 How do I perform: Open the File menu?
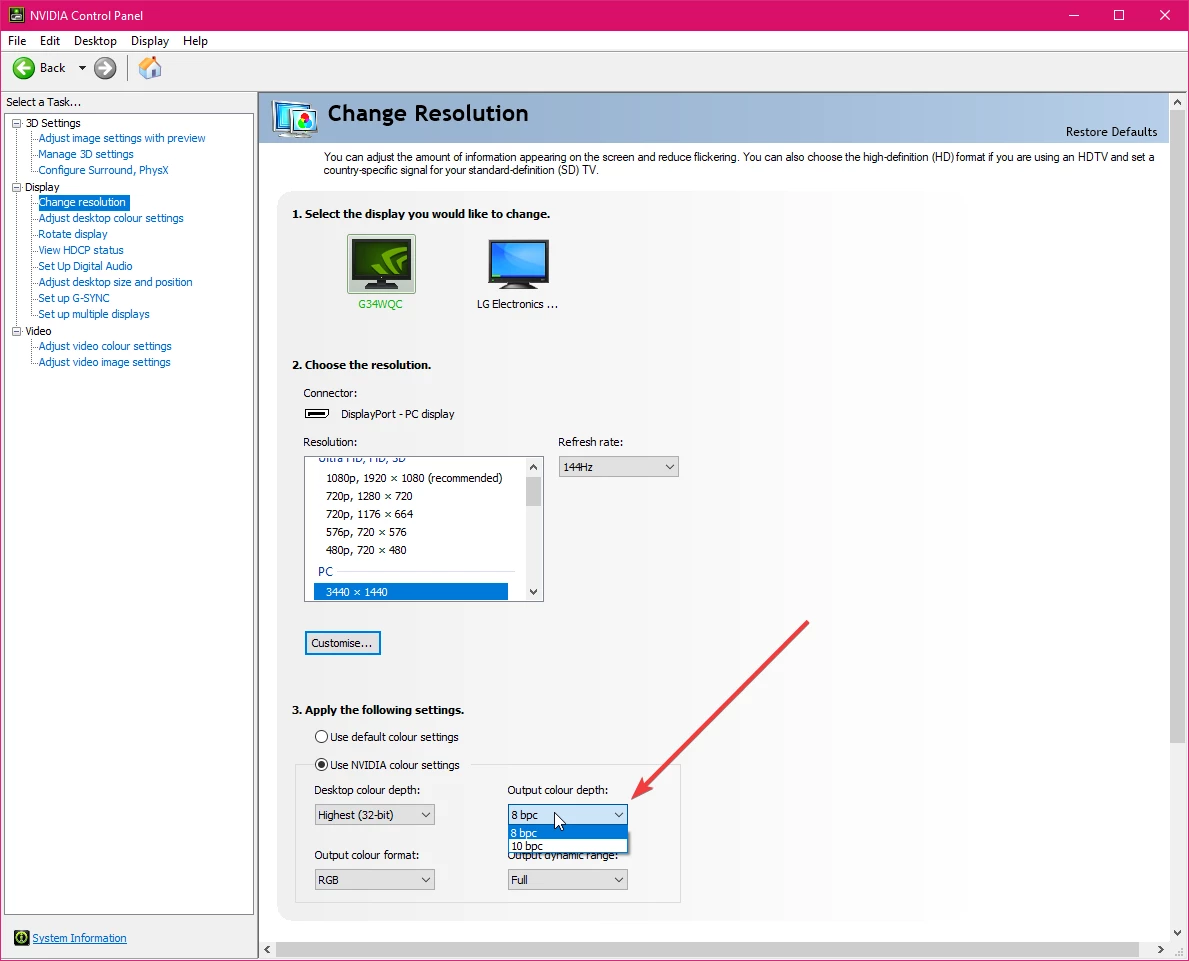coord(17,41)
